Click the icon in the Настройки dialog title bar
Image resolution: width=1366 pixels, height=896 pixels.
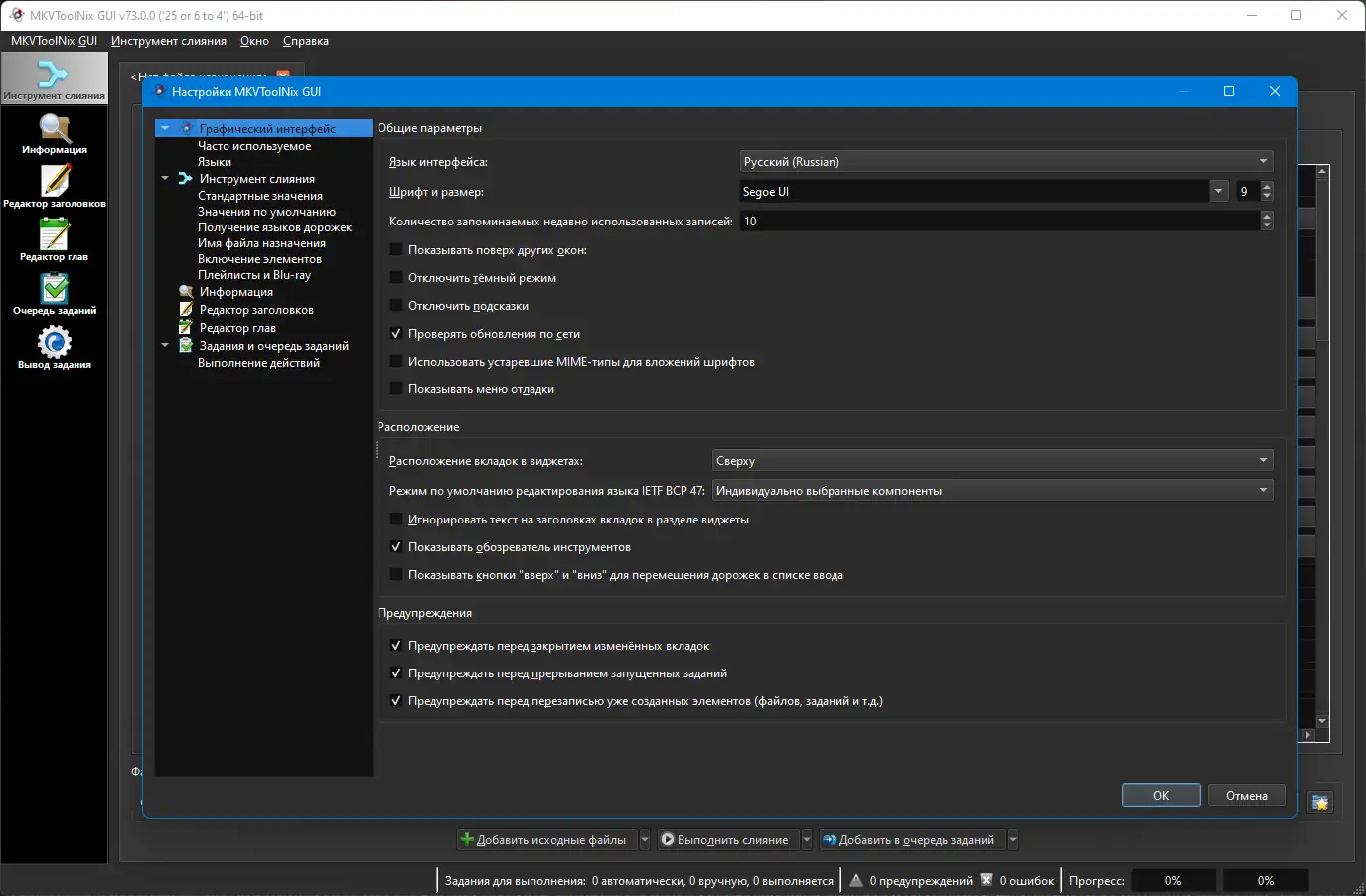click(x=160, y=91)
